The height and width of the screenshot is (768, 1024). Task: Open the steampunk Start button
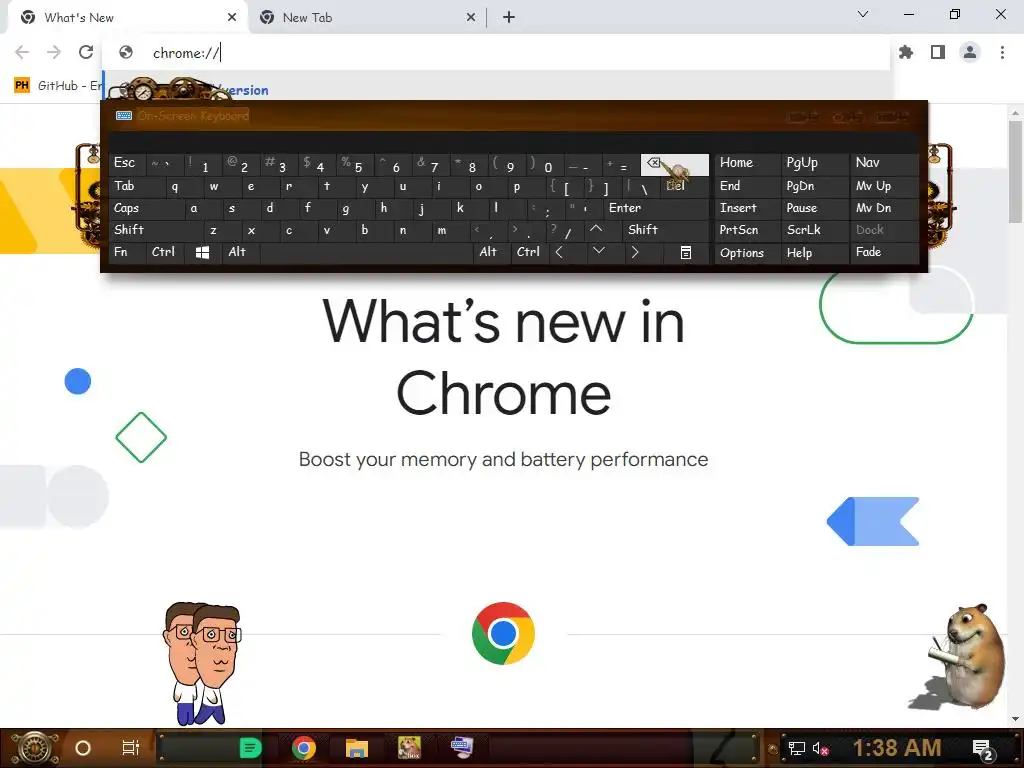(x=35, y=748)
